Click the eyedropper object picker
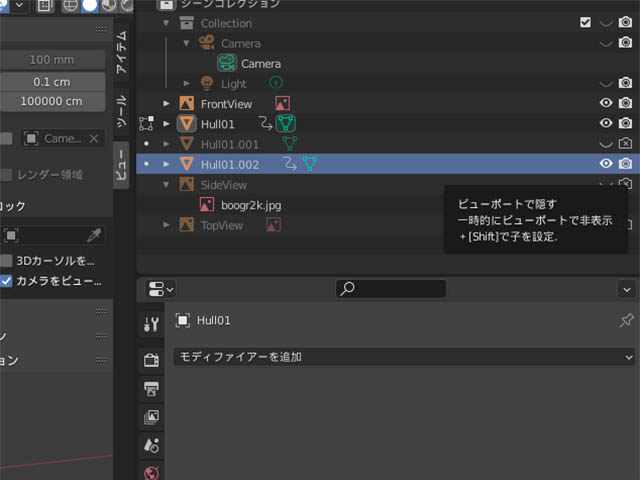Image resolution: width=640 pixels, height=480 pixels. pos(94,235)
